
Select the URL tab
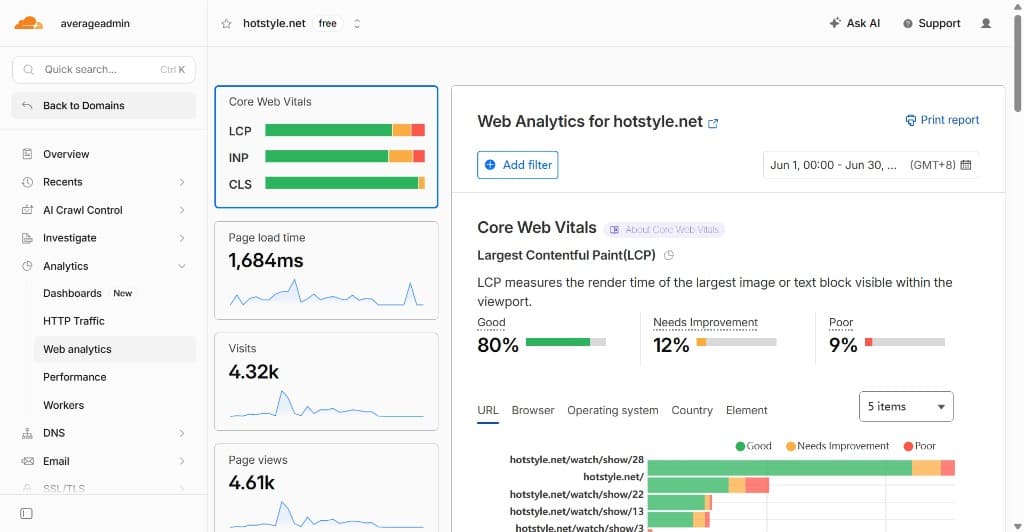488,411
